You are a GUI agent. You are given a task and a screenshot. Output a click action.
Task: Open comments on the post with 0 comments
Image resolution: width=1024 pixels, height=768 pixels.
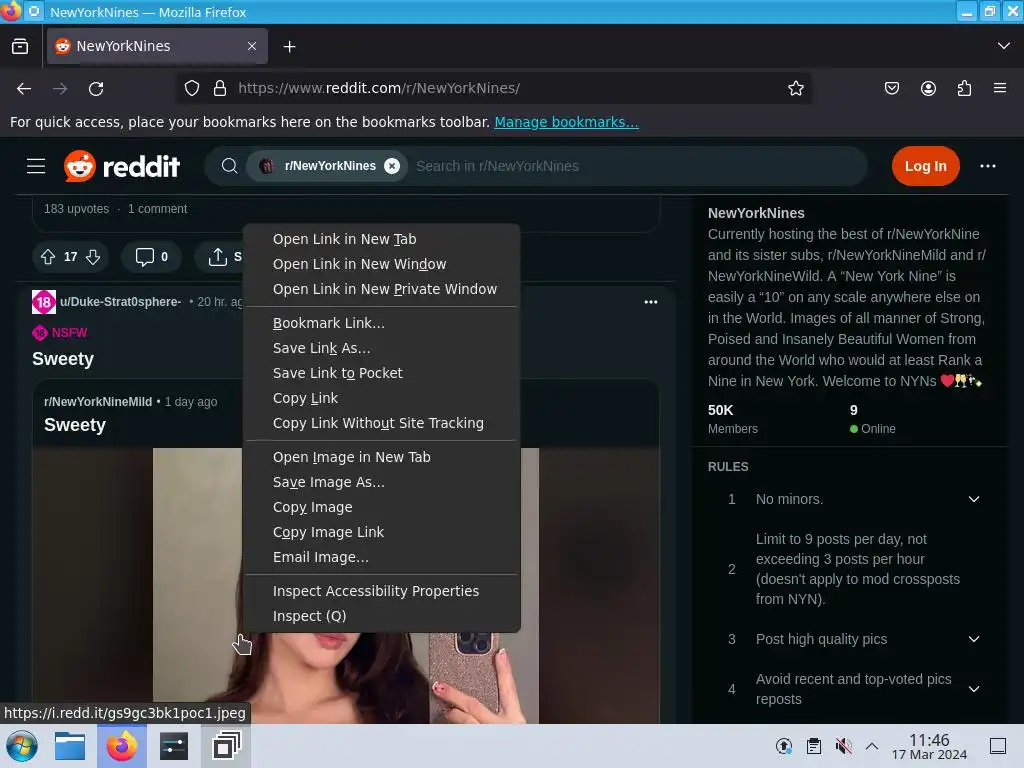point(152,257)
